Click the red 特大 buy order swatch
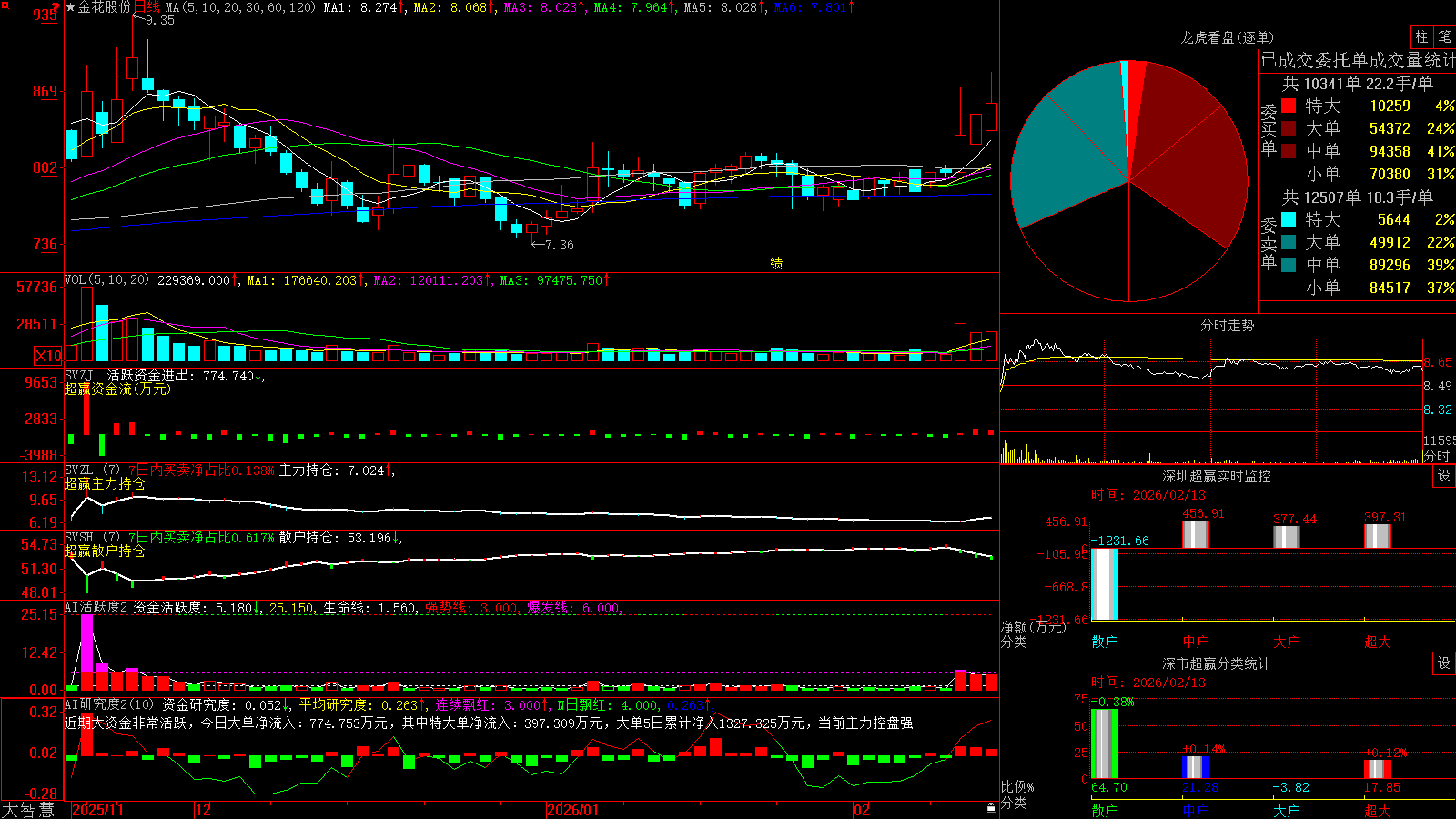 click(x=1289, y=106)
